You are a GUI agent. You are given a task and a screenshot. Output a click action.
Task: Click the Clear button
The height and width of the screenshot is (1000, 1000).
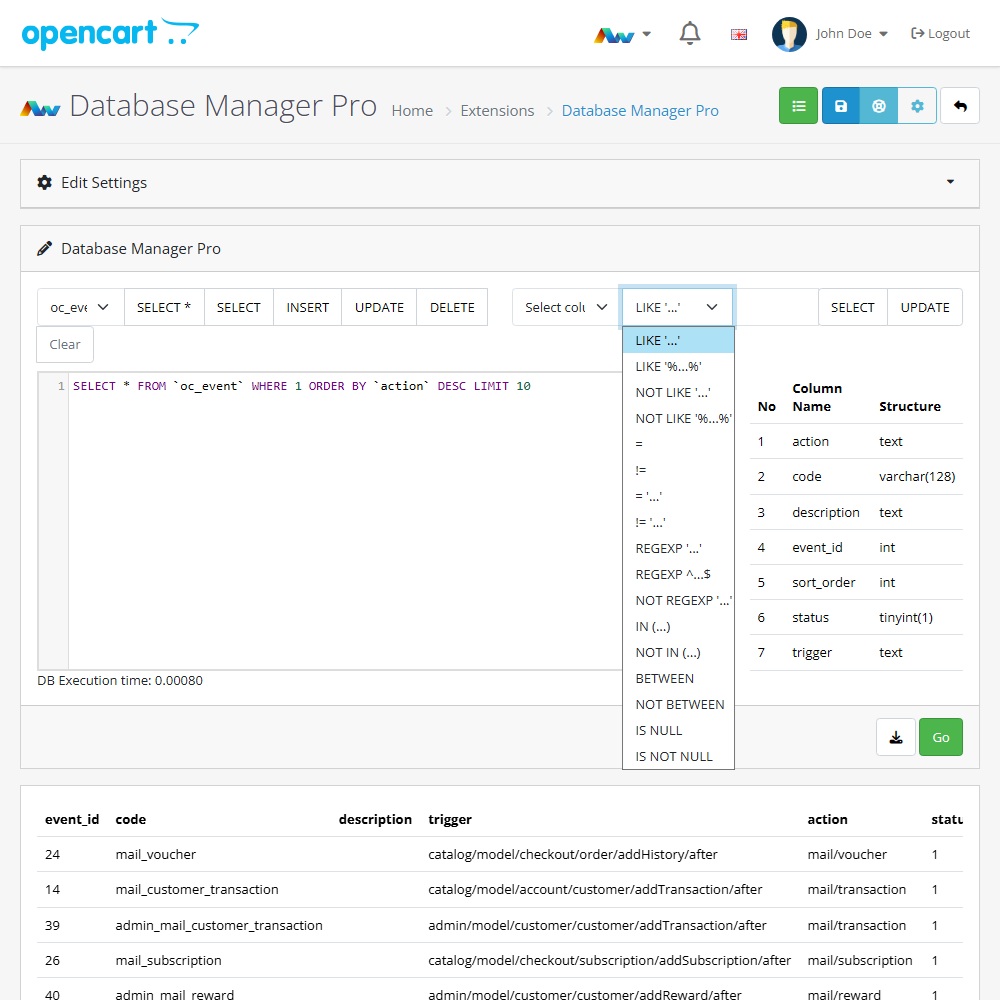[65, 344]
